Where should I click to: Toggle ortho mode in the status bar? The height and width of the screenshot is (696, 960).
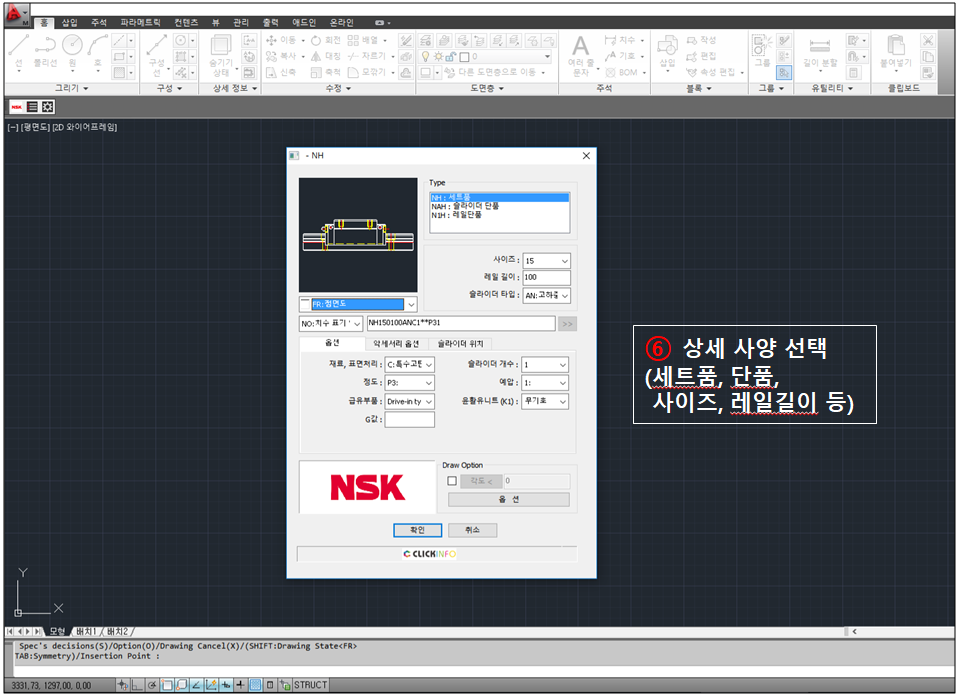(138, 685)
